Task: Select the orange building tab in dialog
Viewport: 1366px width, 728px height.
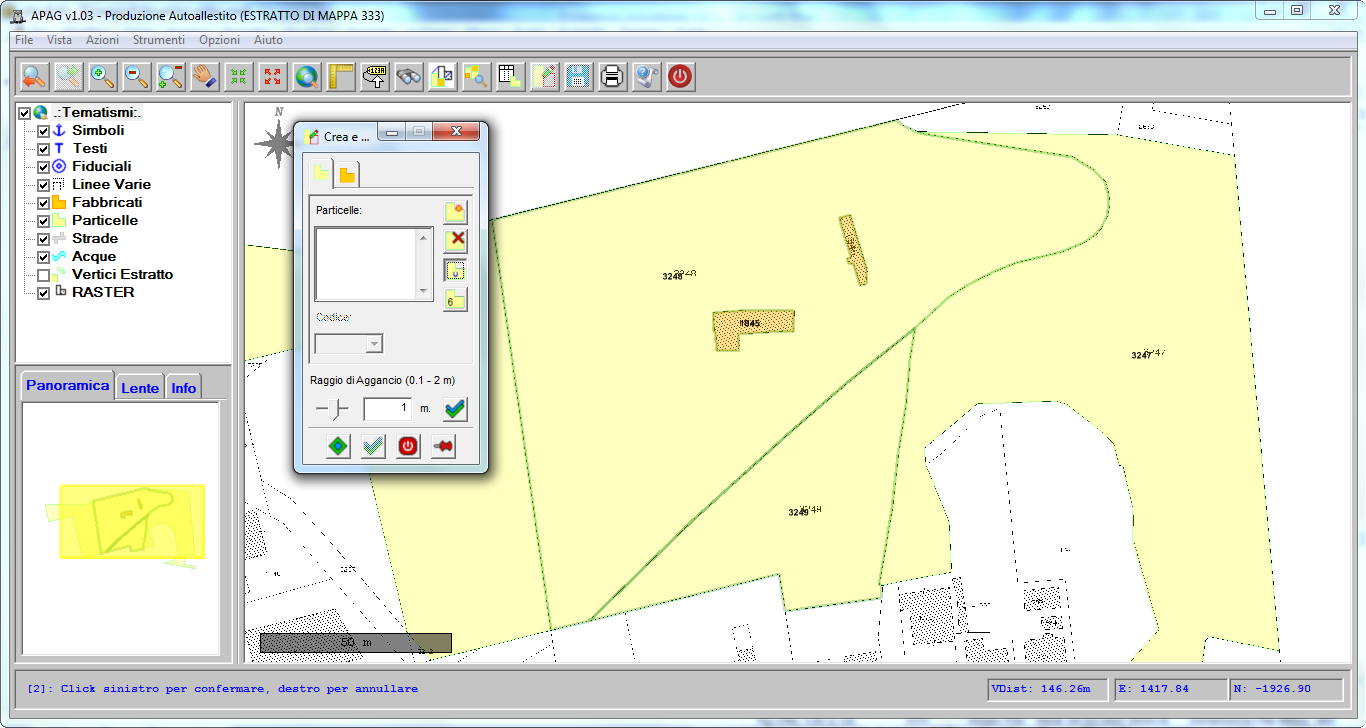Action: click(x=346, y=175)
